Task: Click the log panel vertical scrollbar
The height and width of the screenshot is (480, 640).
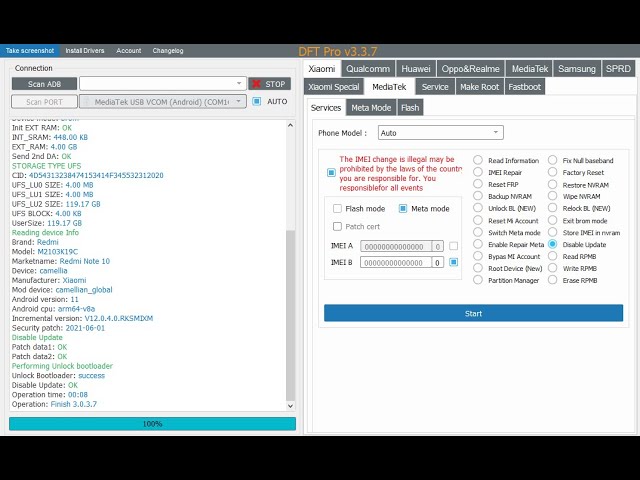Action: click(291, 260)
